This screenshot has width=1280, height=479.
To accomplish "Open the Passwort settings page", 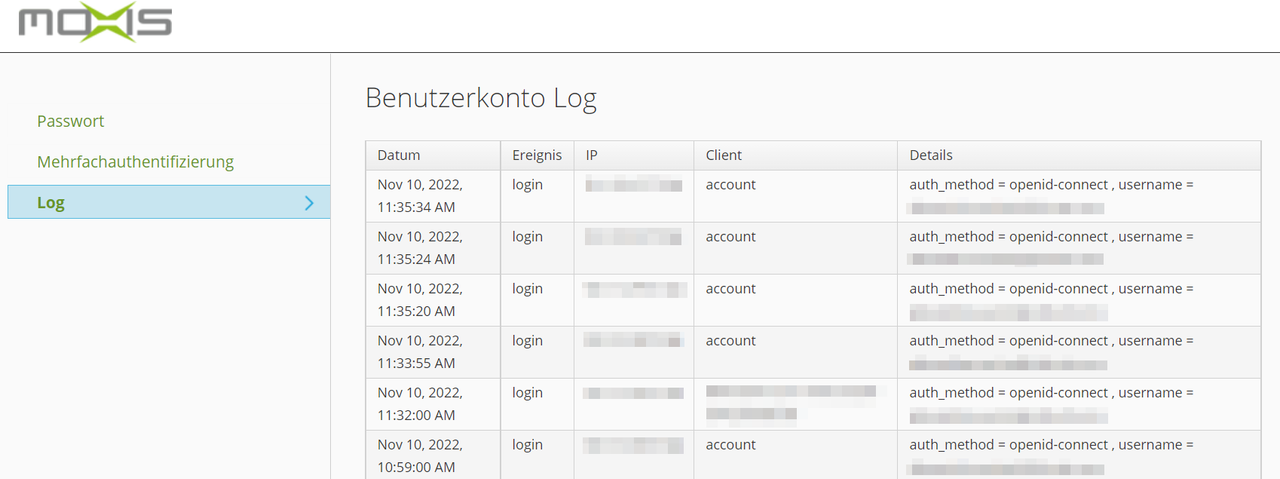I will pos(70,121).
